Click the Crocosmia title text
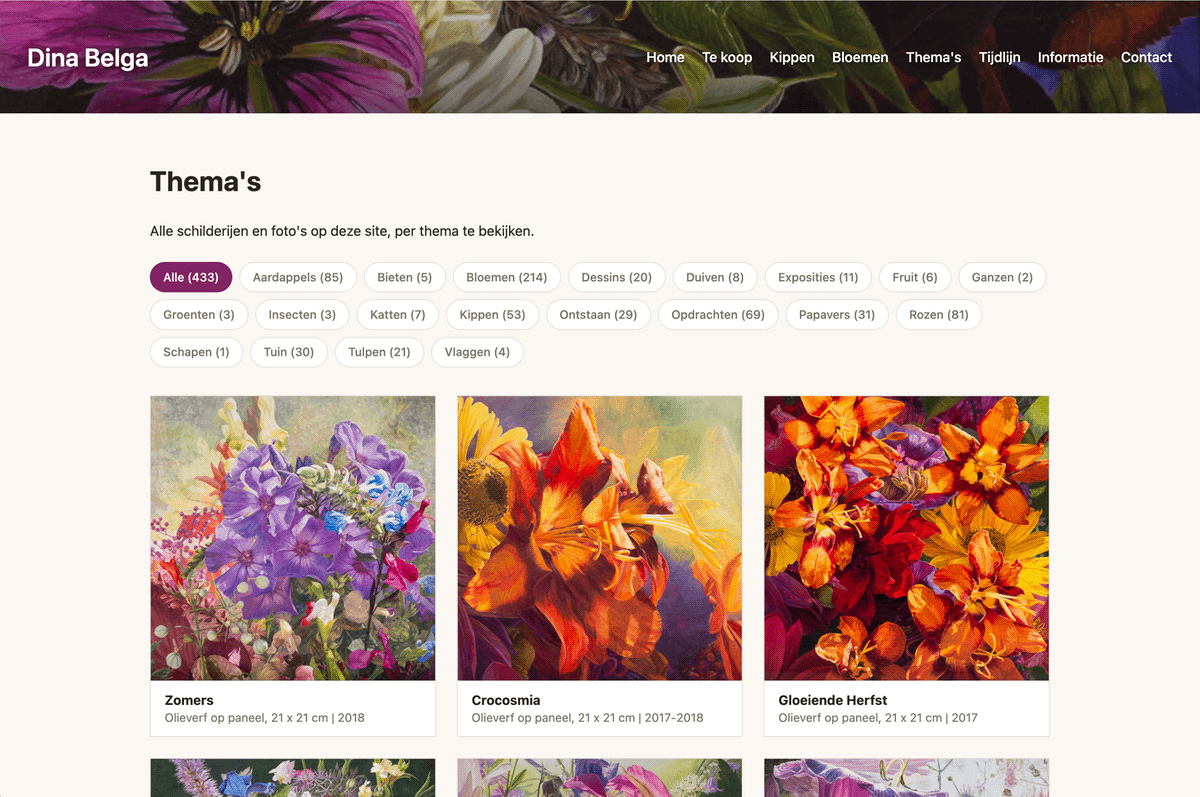 [x=506, y=700]
